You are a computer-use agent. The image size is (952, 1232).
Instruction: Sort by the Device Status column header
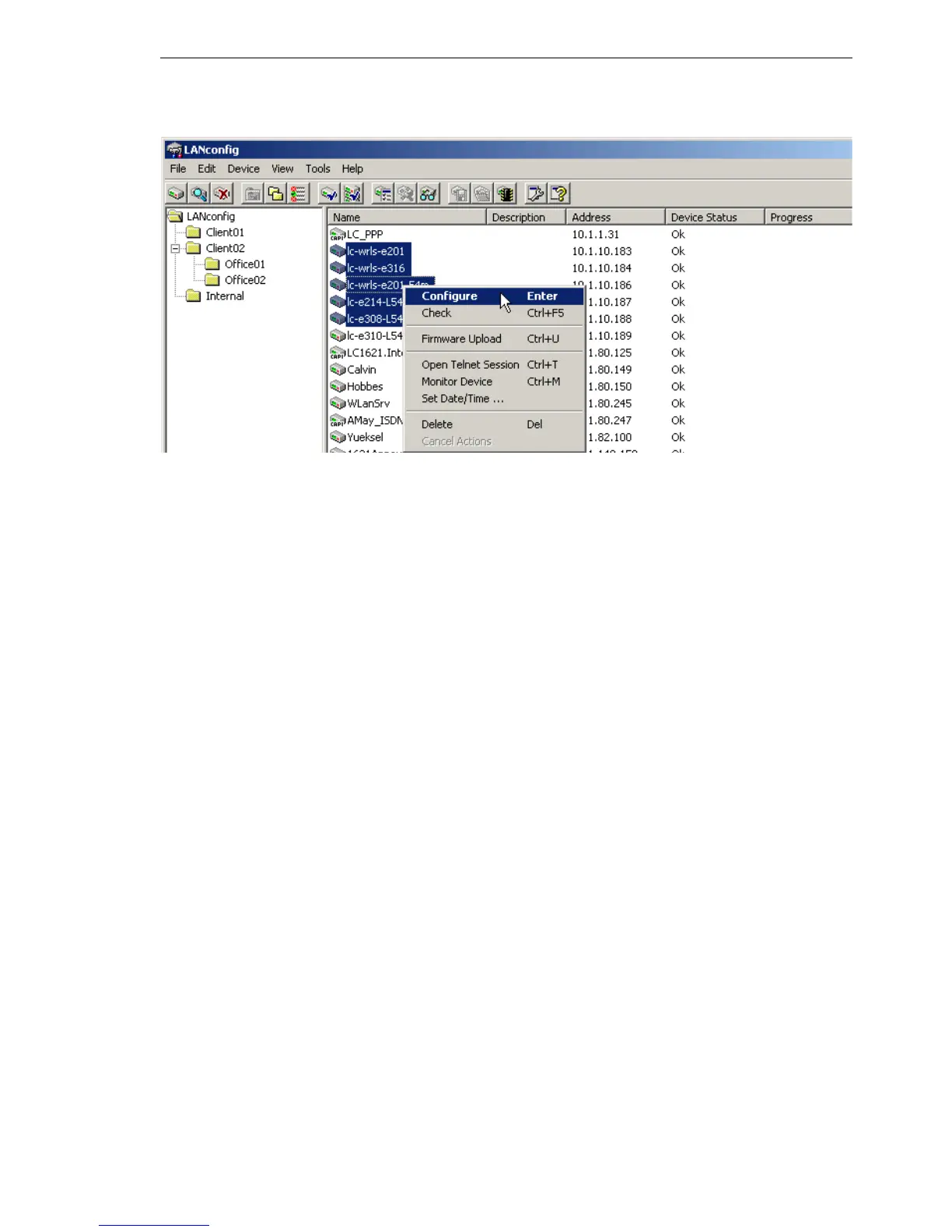pos(715,218)
